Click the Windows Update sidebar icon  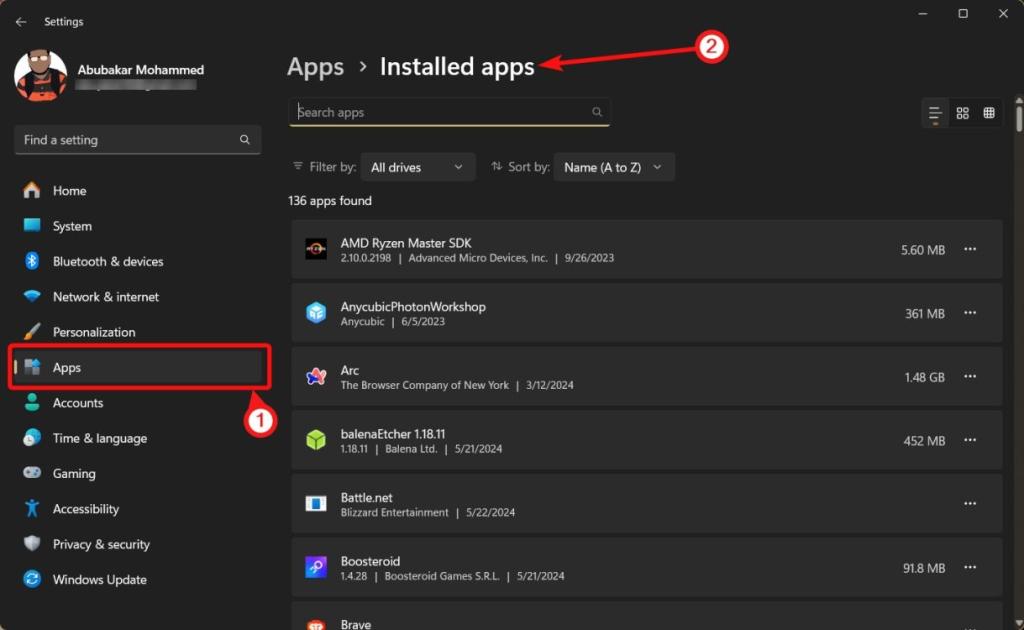(x=31, y=579)
